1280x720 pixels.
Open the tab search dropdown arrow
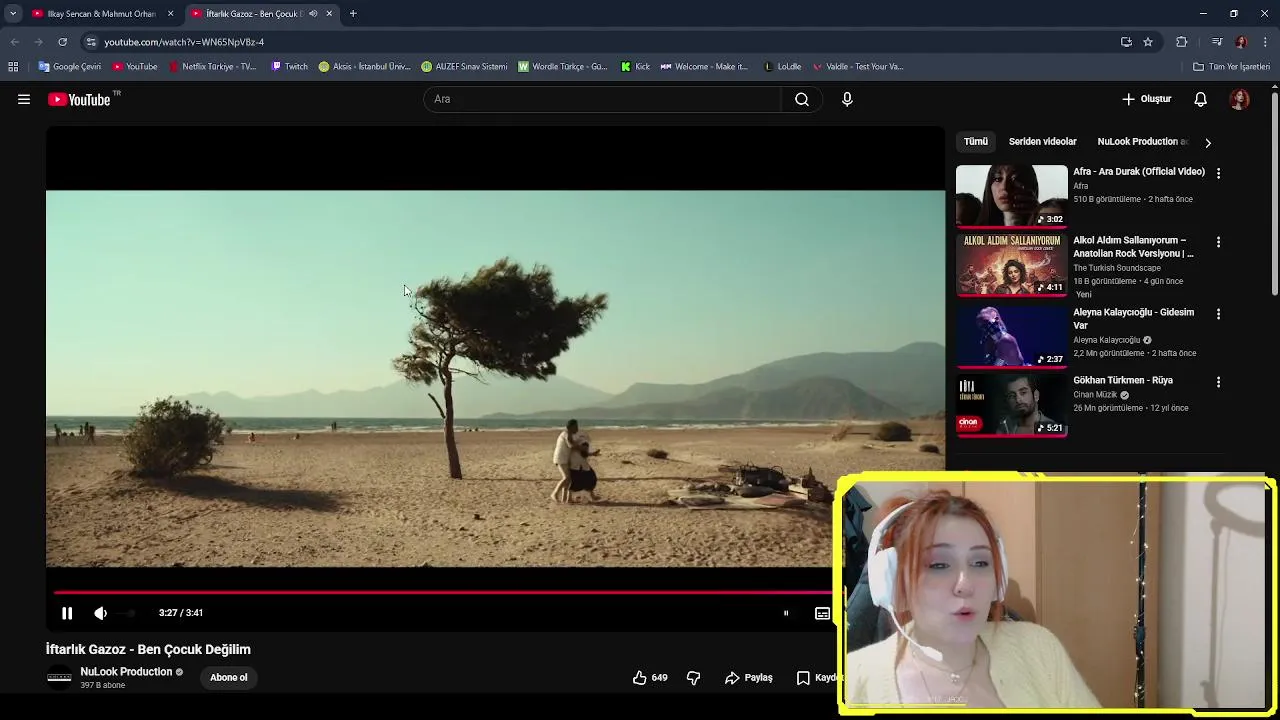[x=12, y=14]
